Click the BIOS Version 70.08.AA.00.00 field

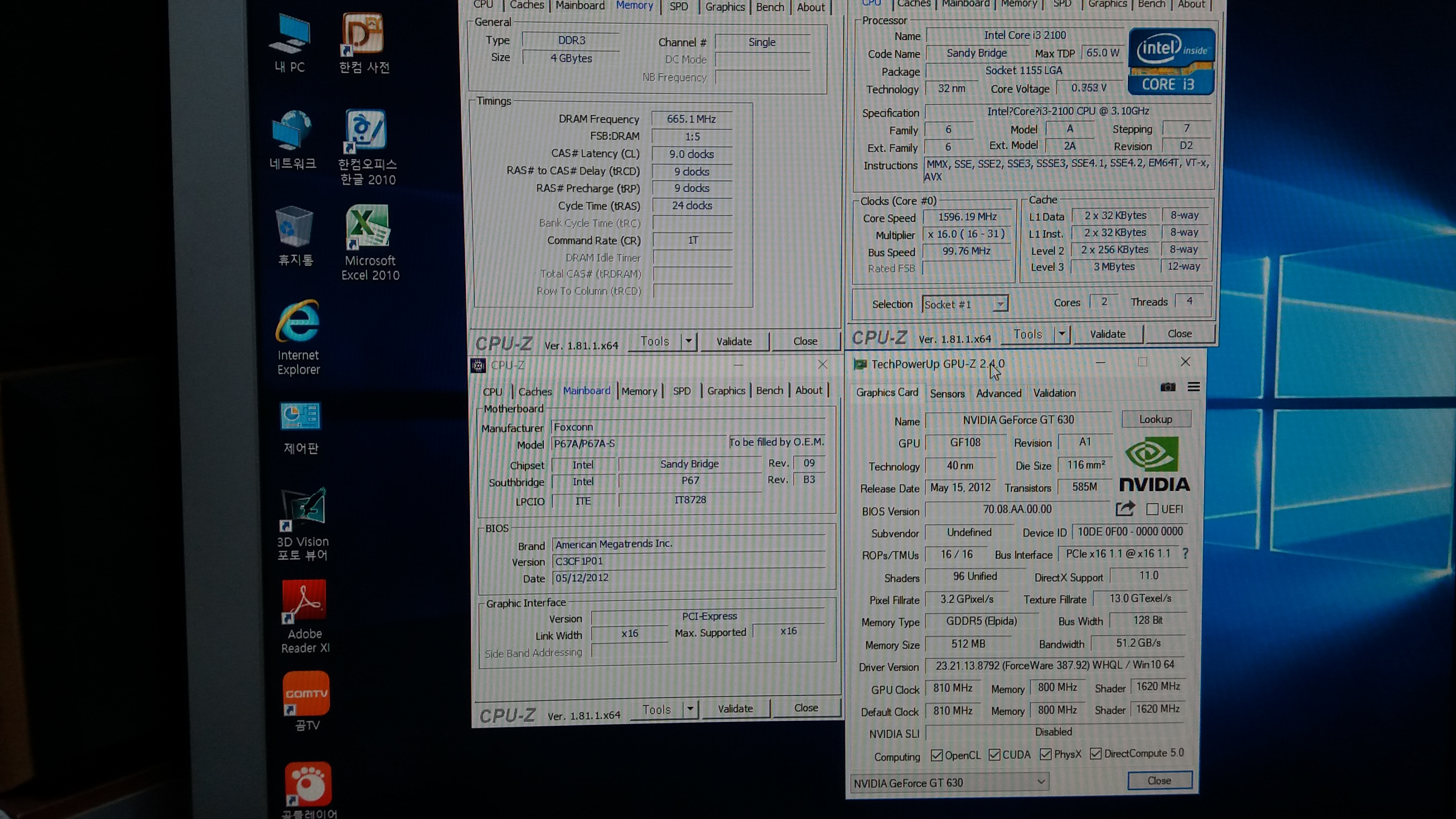tap(1017, 509)
